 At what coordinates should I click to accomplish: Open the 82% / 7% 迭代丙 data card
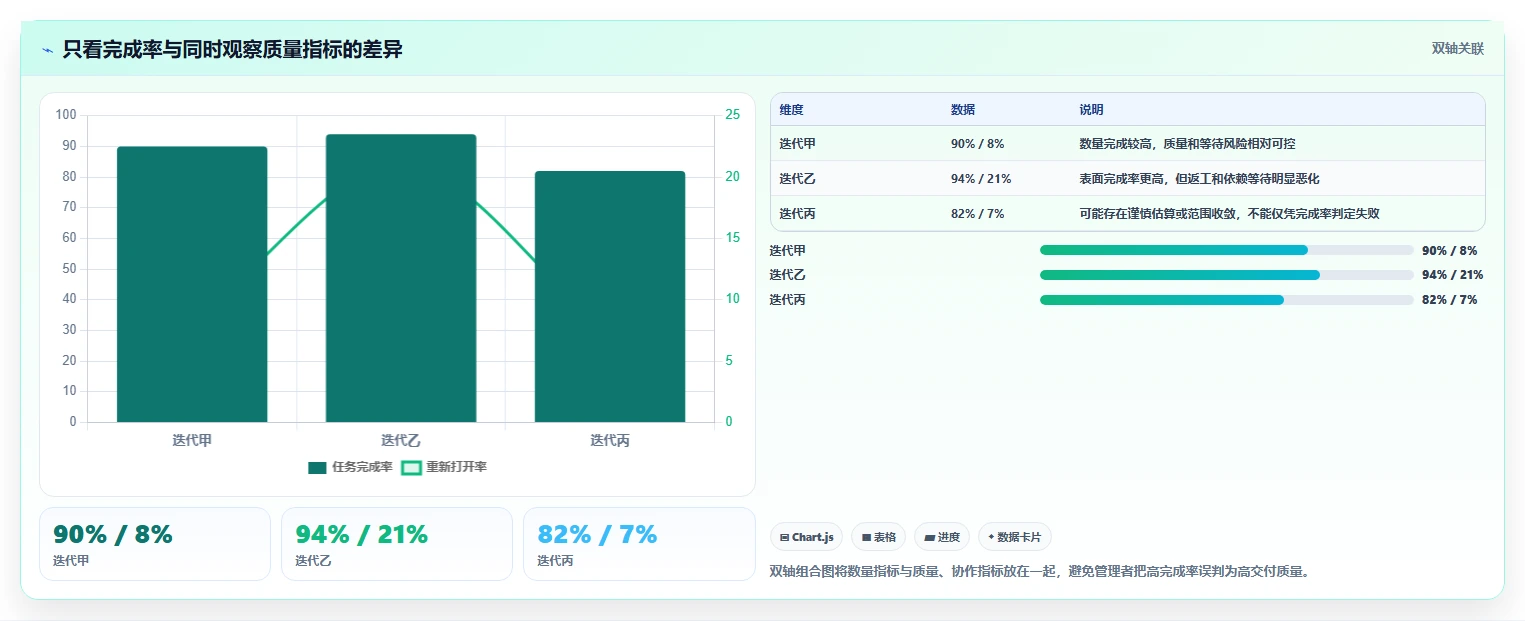click(639, 544)
